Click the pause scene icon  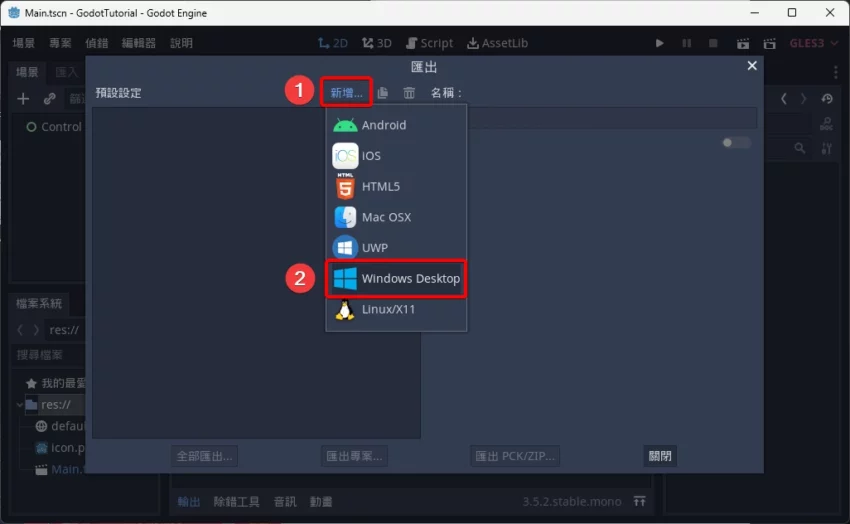686,43
